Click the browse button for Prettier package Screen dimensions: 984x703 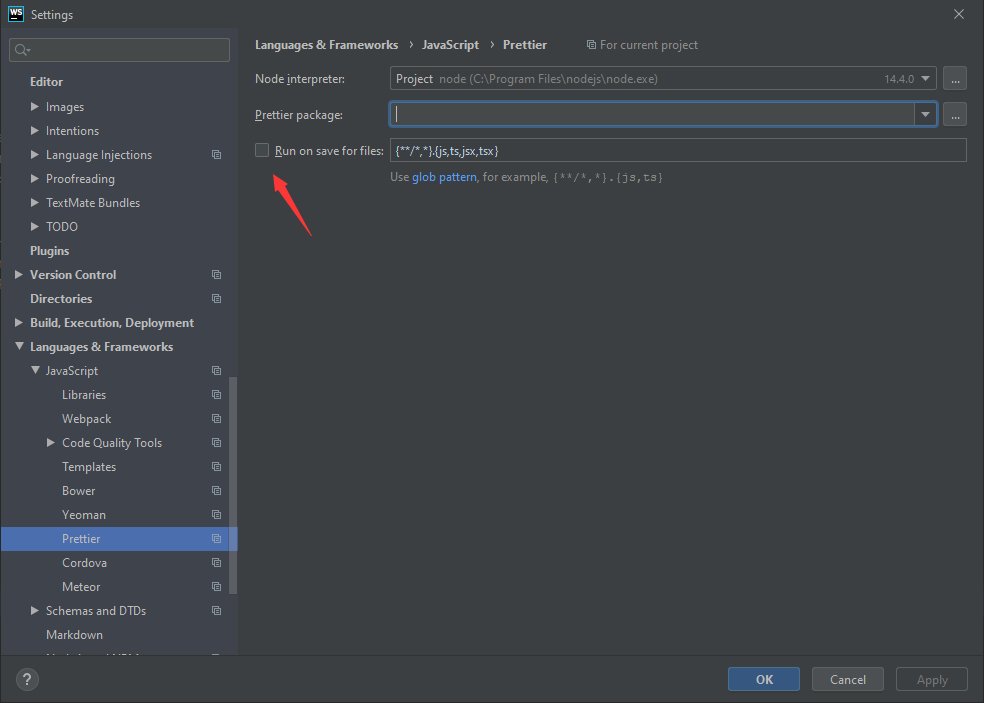[955, 115]
